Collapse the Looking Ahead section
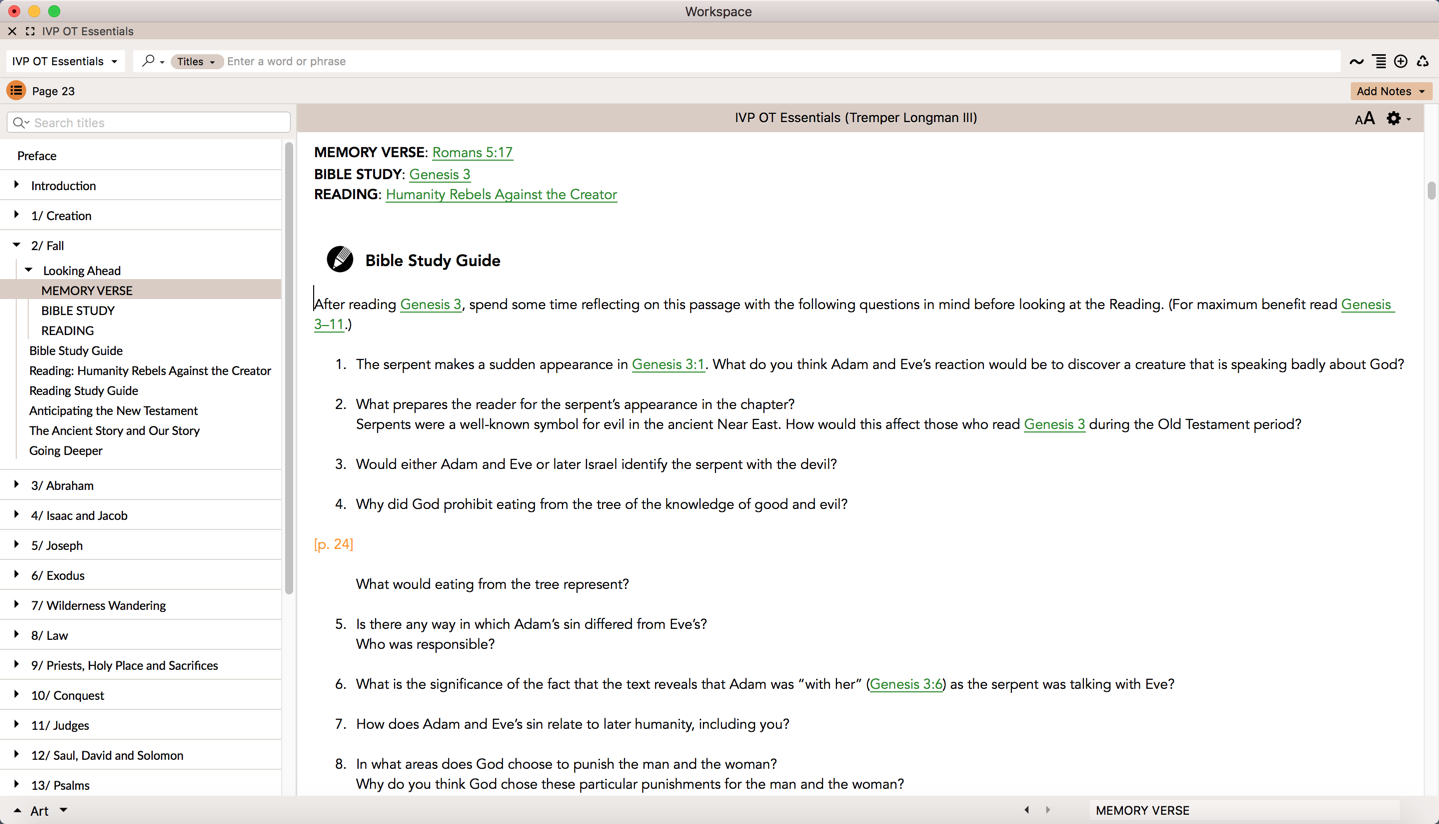The image size is (1439, 824). (29, 270)
